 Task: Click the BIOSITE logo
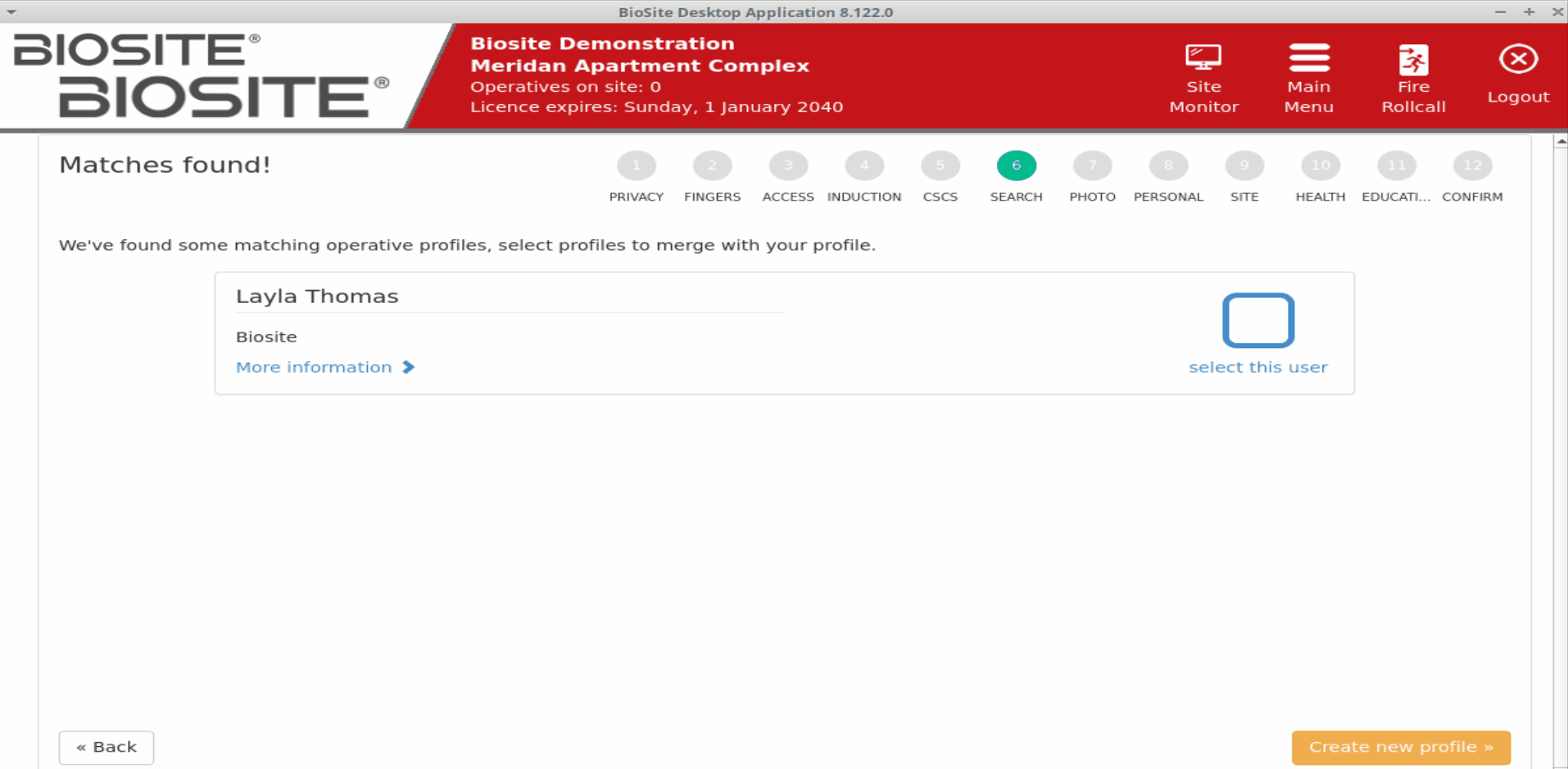click(x=202, y=75)
